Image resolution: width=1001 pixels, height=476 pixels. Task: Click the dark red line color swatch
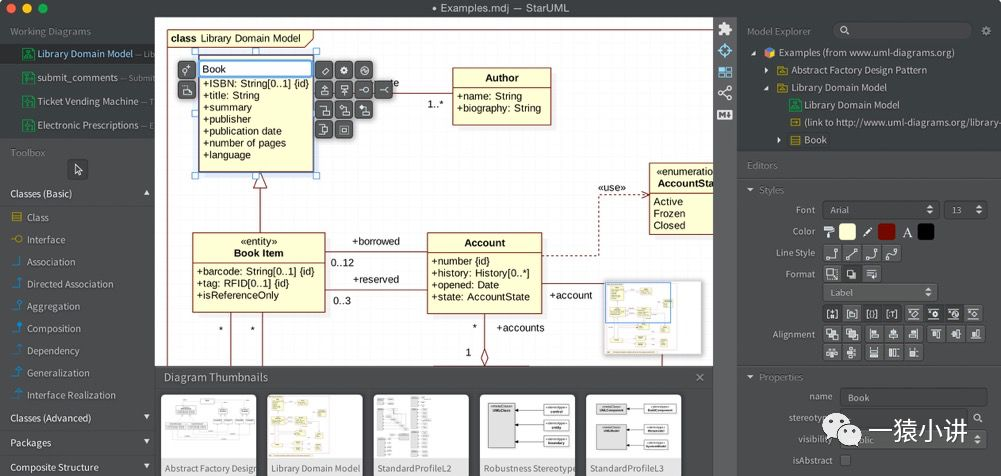(x=886, y=232)
